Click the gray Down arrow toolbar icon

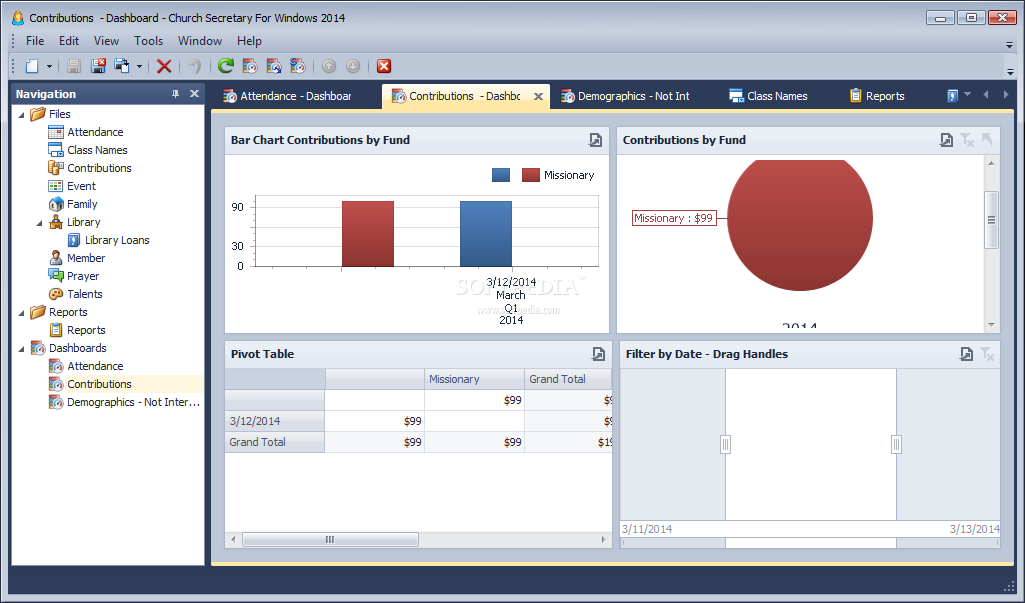tap(353, 66)
